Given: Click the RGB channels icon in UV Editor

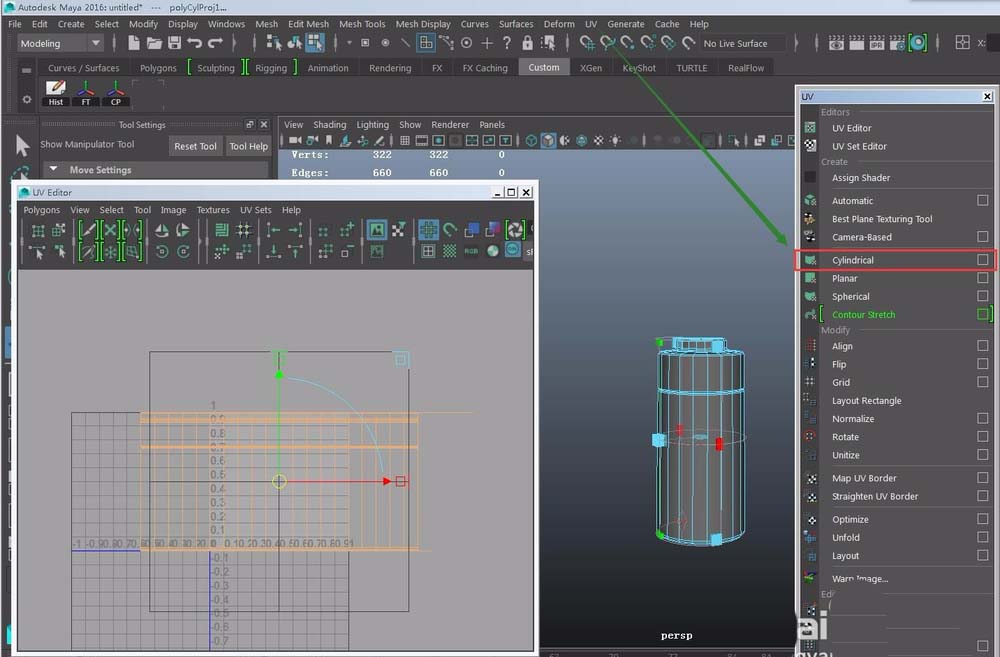Looking at the screenshot, I should (x=471, y=251).
